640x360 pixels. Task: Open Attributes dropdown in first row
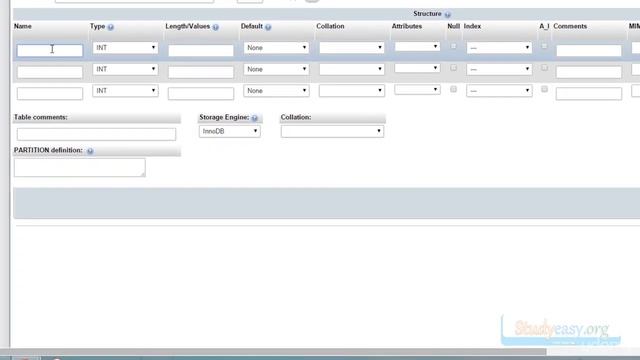click(x=417, y=47)
